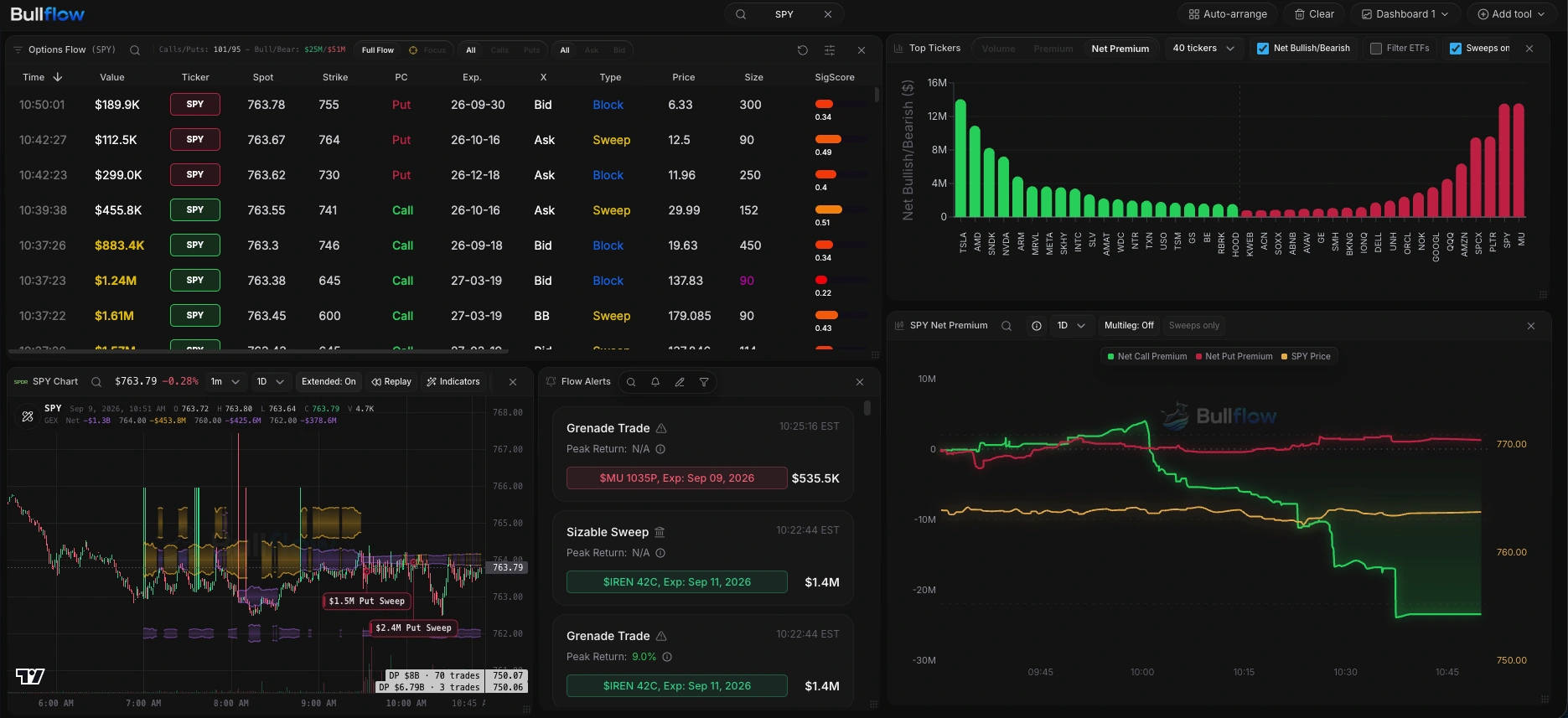Click the TSLA bar in Top Tickers chart
This screenshot has width=1568, height=718.
[960, 158]
